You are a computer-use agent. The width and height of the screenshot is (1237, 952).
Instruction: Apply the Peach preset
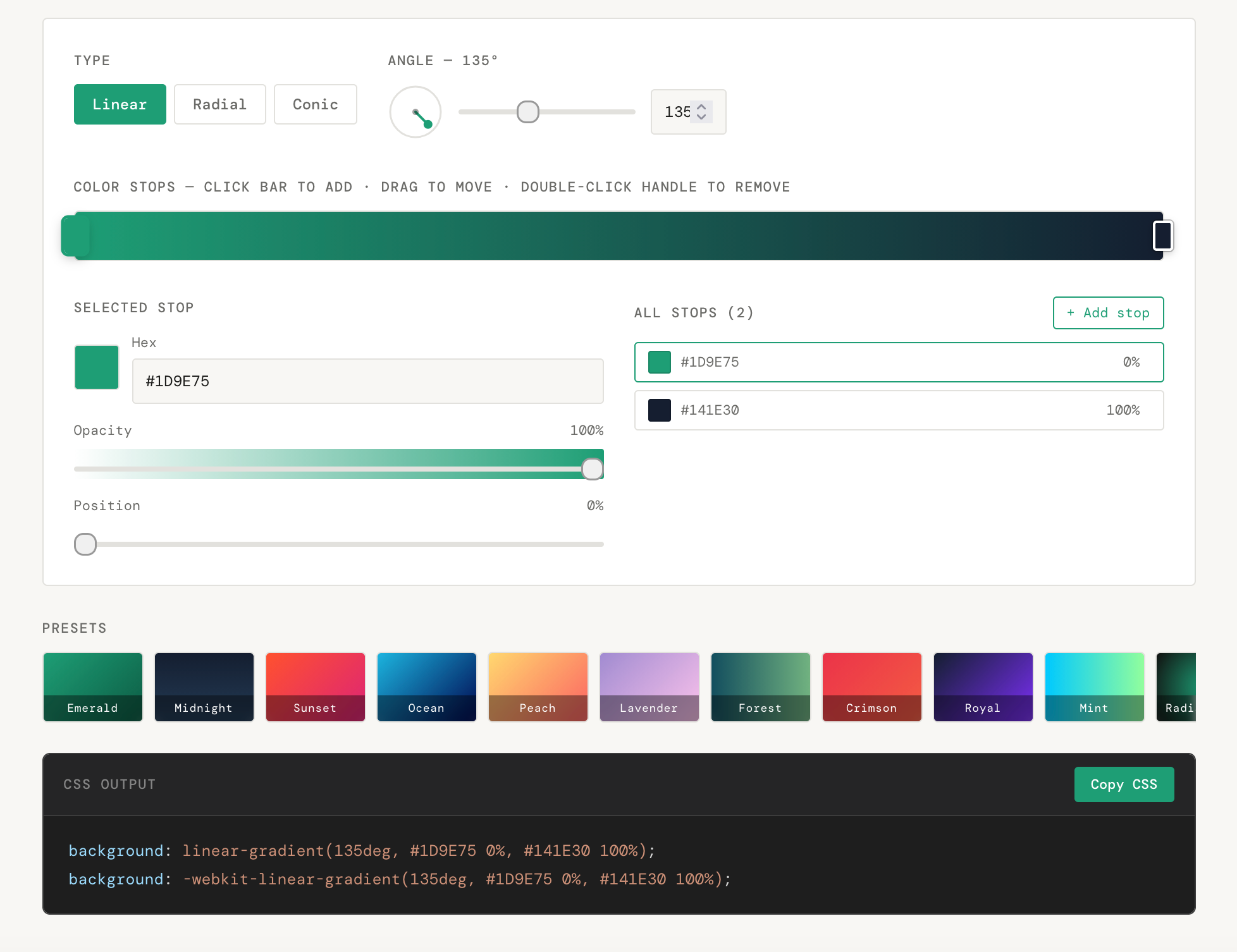[538, 687]
